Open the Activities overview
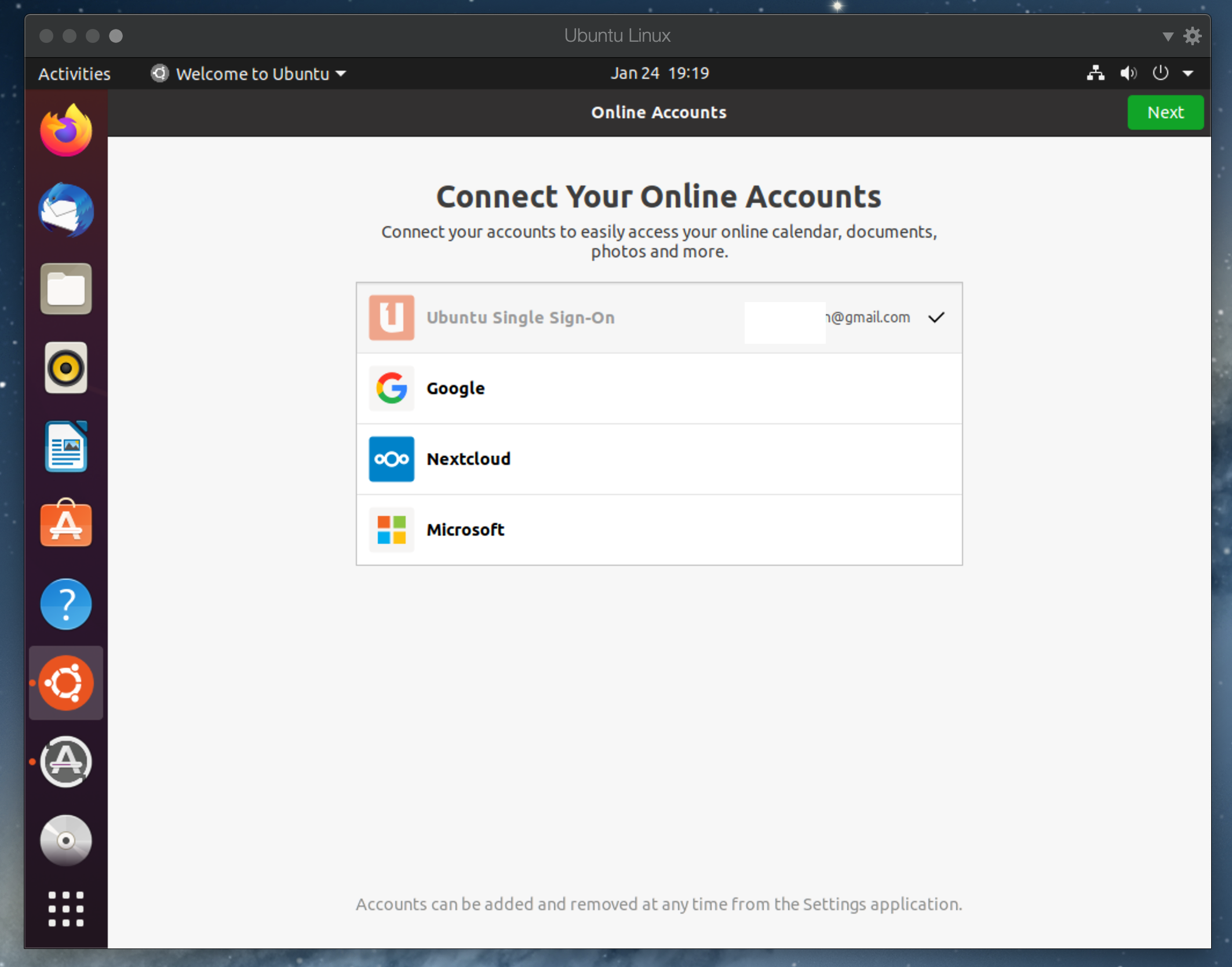Viewport: 1232px width, 967px height. (x=74, y=74)
